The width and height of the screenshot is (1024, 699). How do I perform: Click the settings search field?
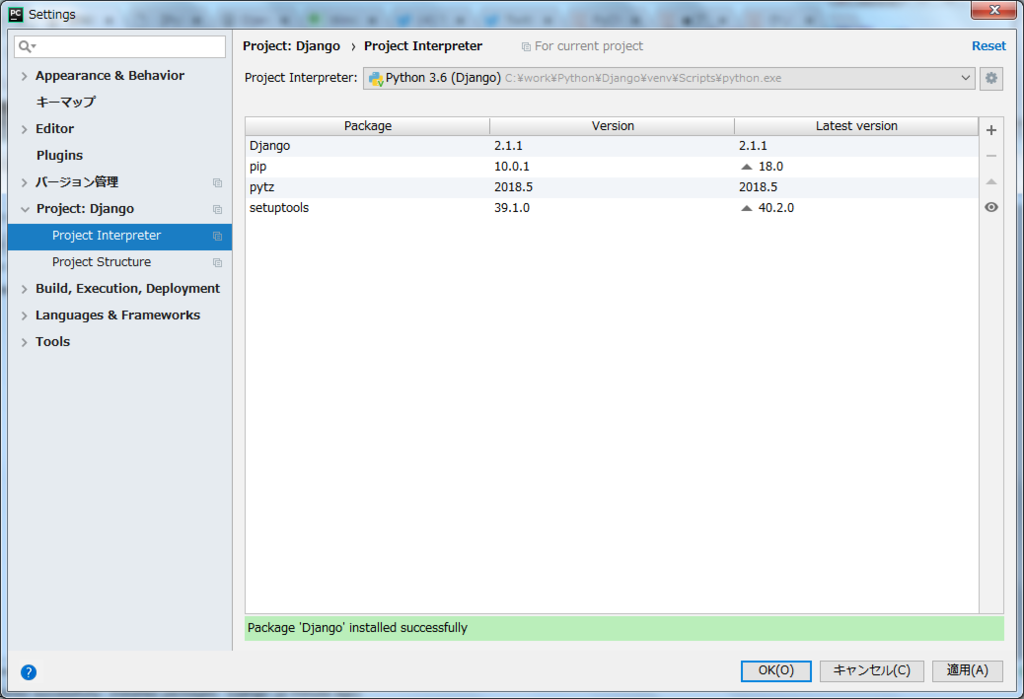(x=120, y=46)
